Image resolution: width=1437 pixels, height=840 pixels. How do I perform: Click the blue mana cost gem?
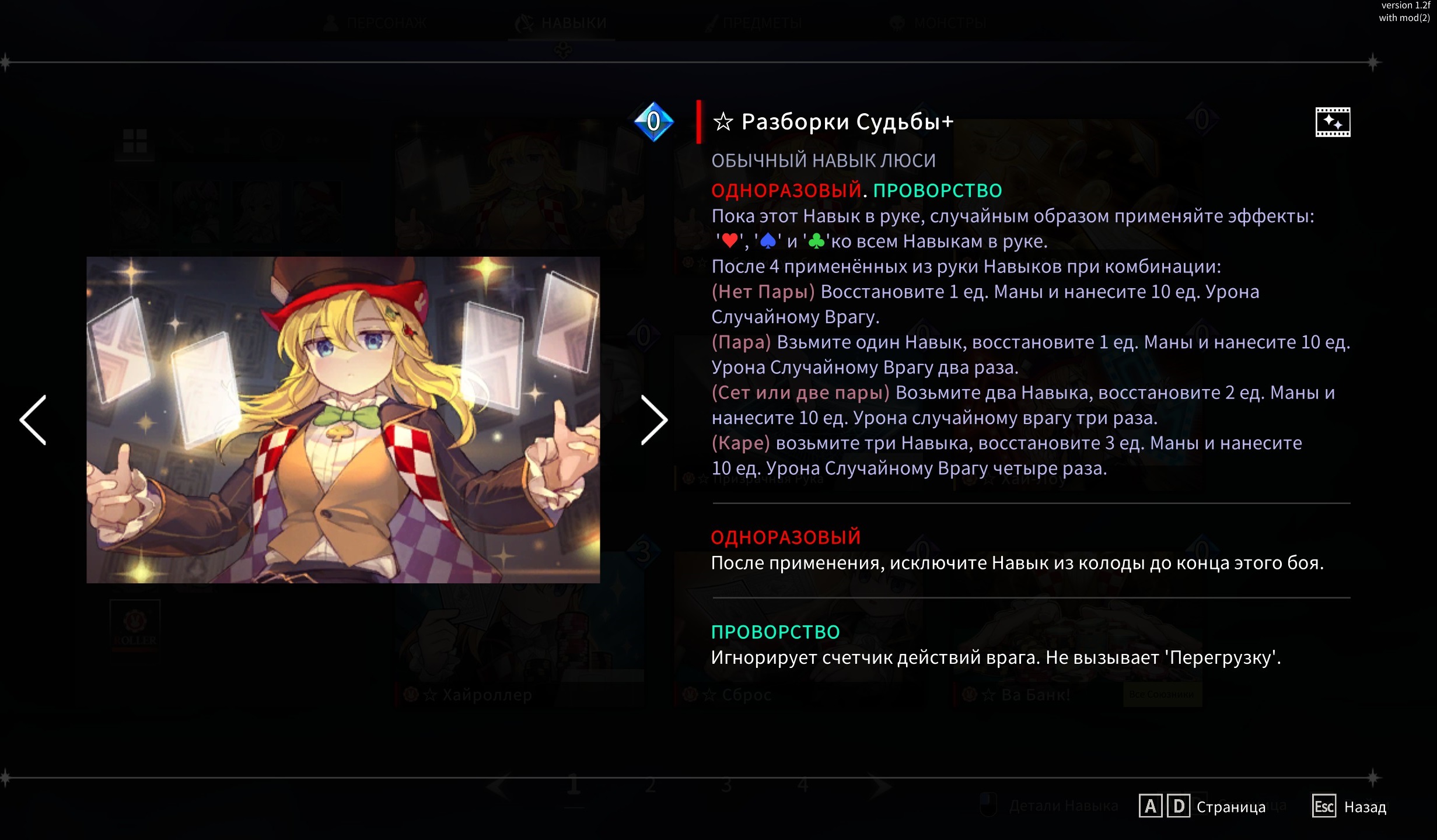click(653, 121)
